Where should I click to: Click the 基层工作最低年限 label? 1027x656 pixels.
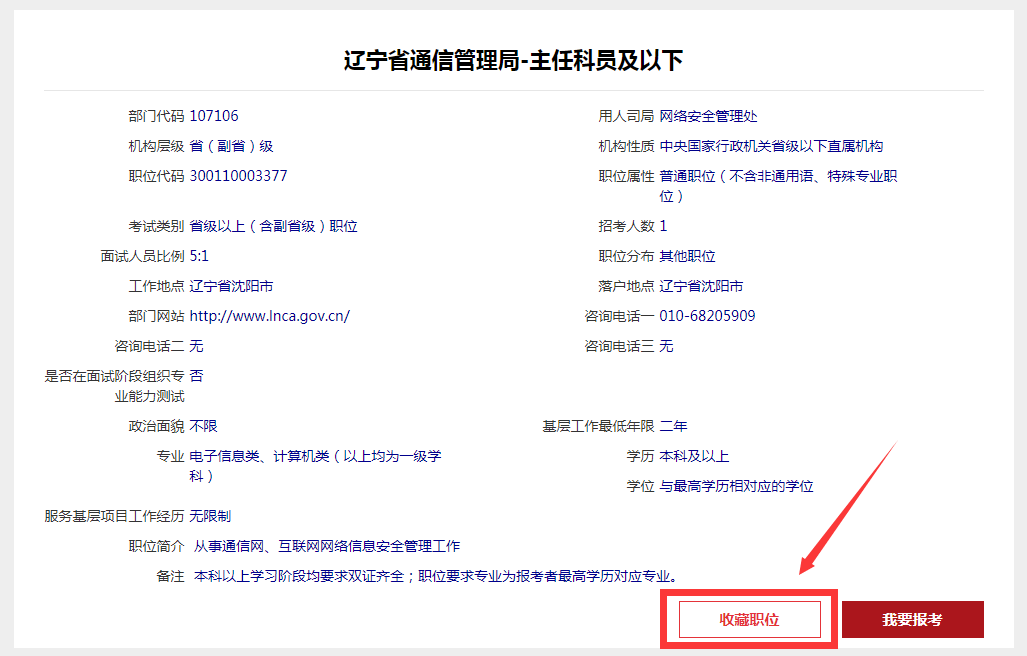(598, 426)
